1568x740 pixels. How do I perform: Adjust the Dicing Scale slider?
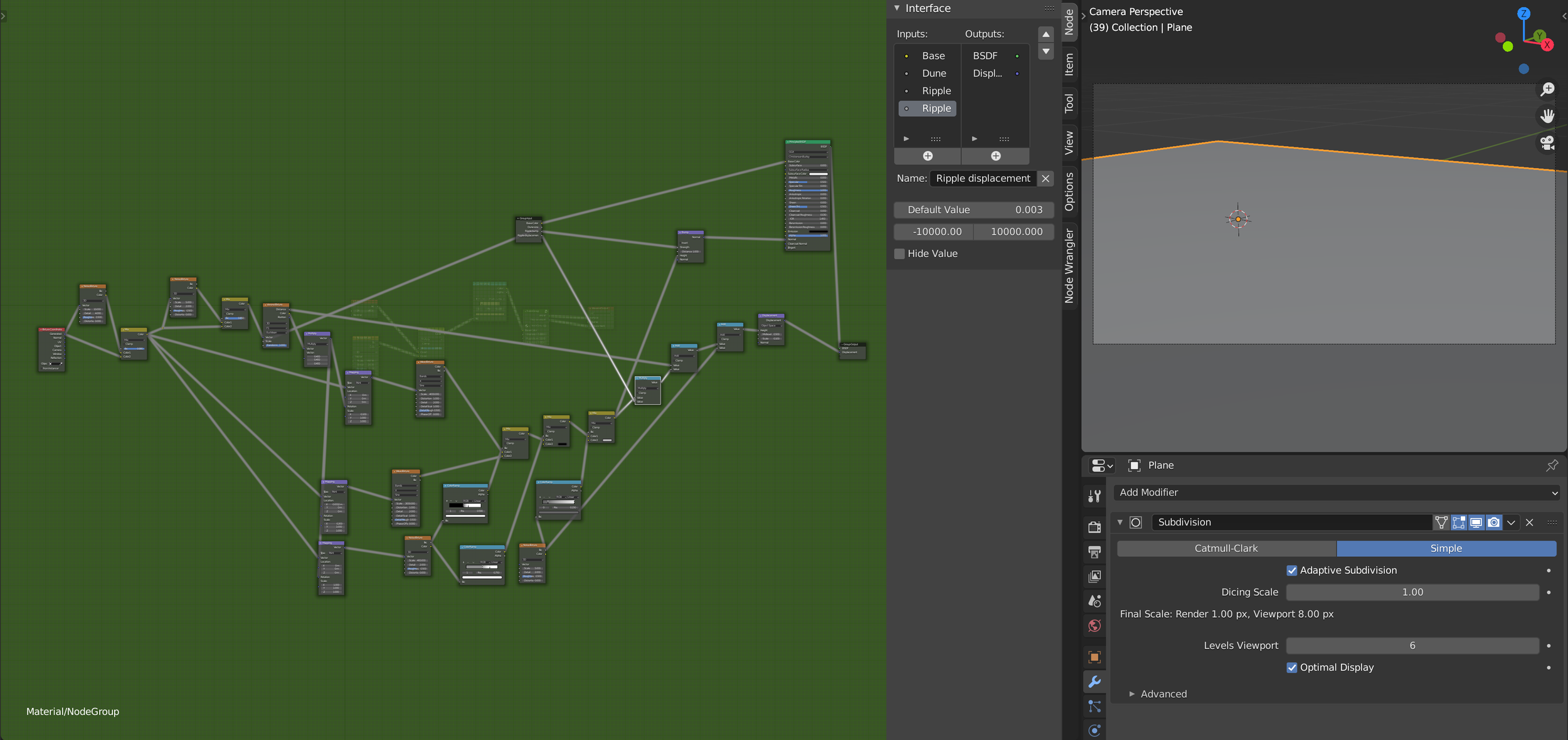(1412, 593)
